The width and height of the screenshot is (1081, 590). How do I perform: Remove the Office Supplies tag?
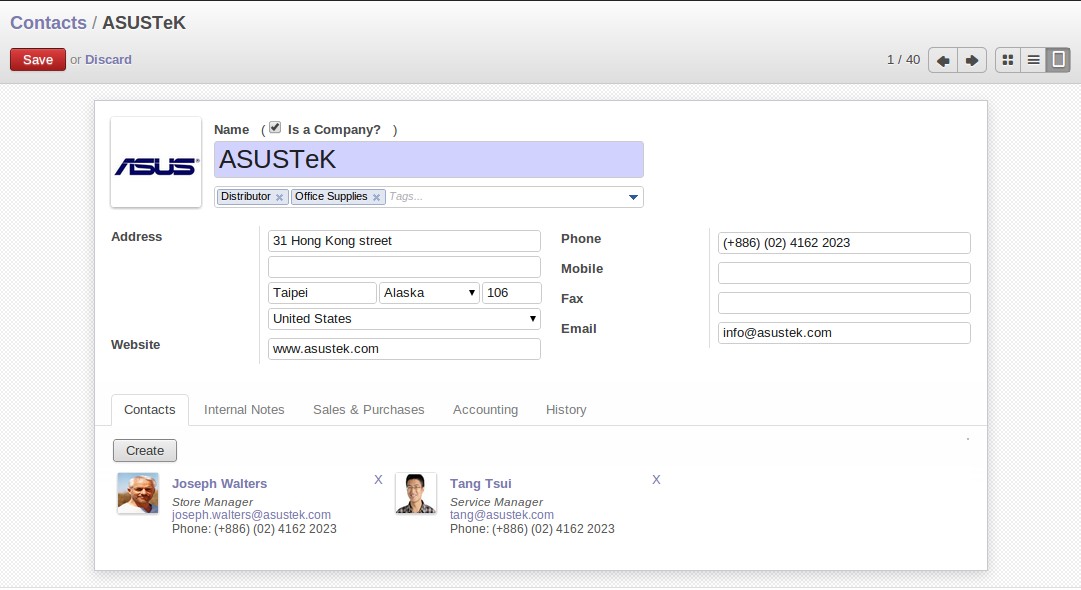(376, 197)
